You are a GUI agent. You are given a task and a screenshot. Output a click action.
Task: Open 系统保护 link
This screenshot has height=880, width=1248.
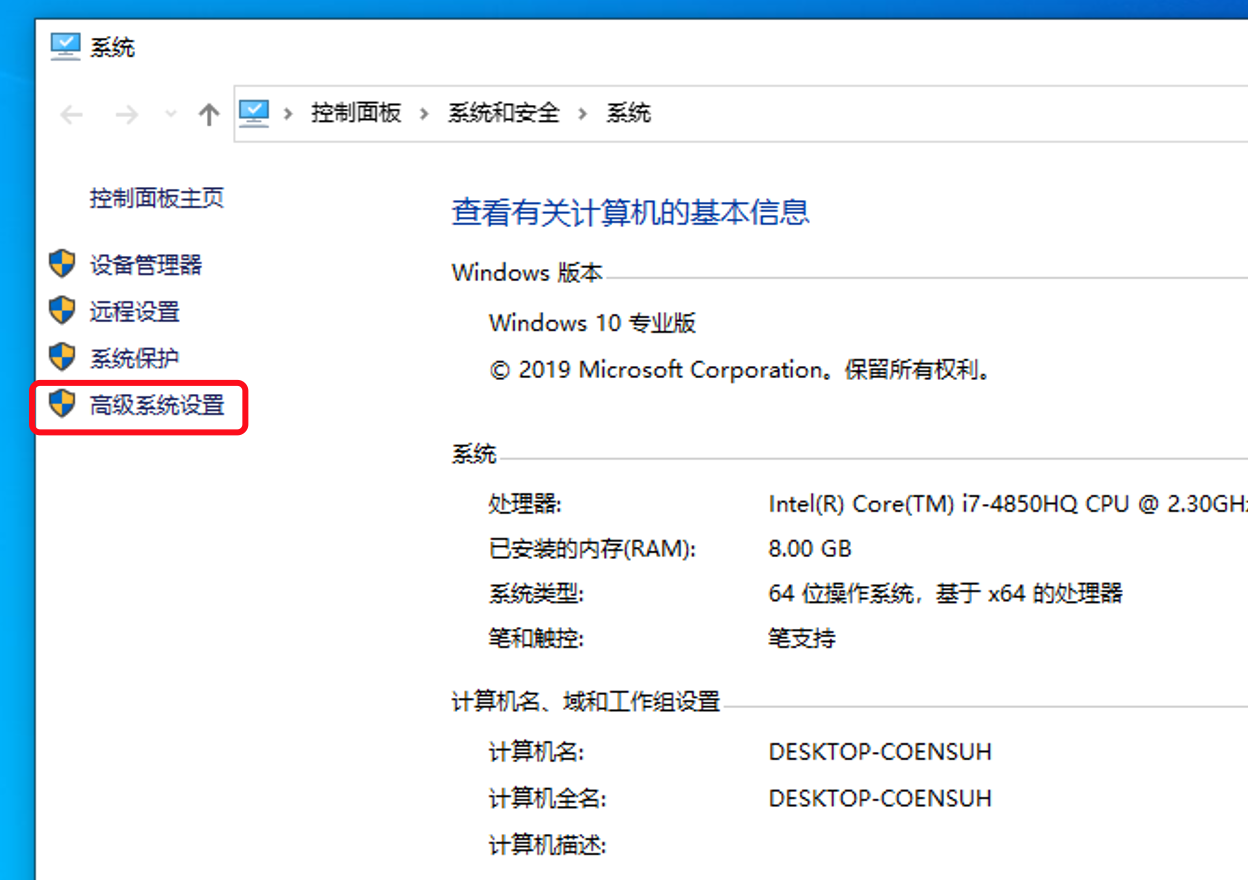[135, 358]
